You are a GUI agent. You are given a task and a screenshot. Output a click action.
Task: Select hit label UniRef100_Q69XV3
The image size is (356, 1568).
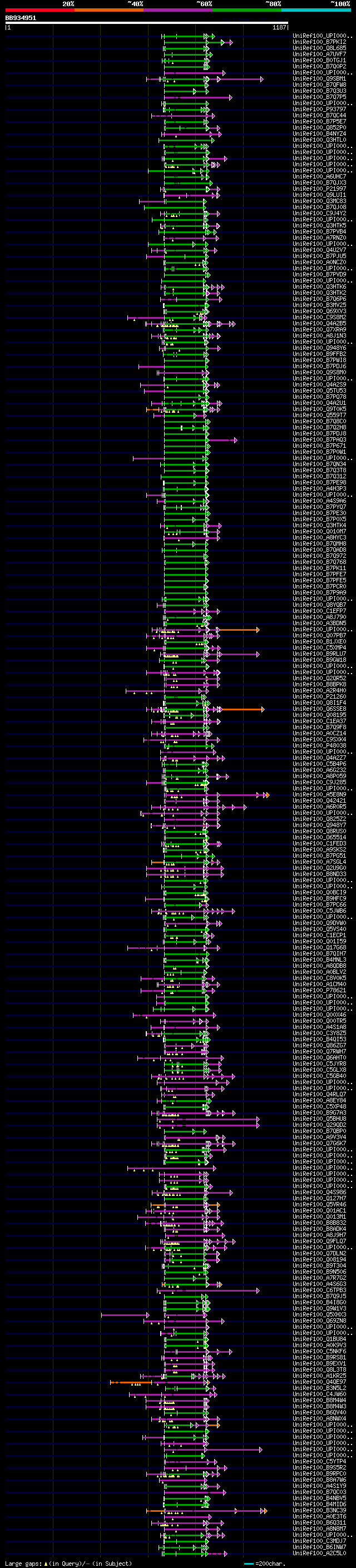(319, 311)
